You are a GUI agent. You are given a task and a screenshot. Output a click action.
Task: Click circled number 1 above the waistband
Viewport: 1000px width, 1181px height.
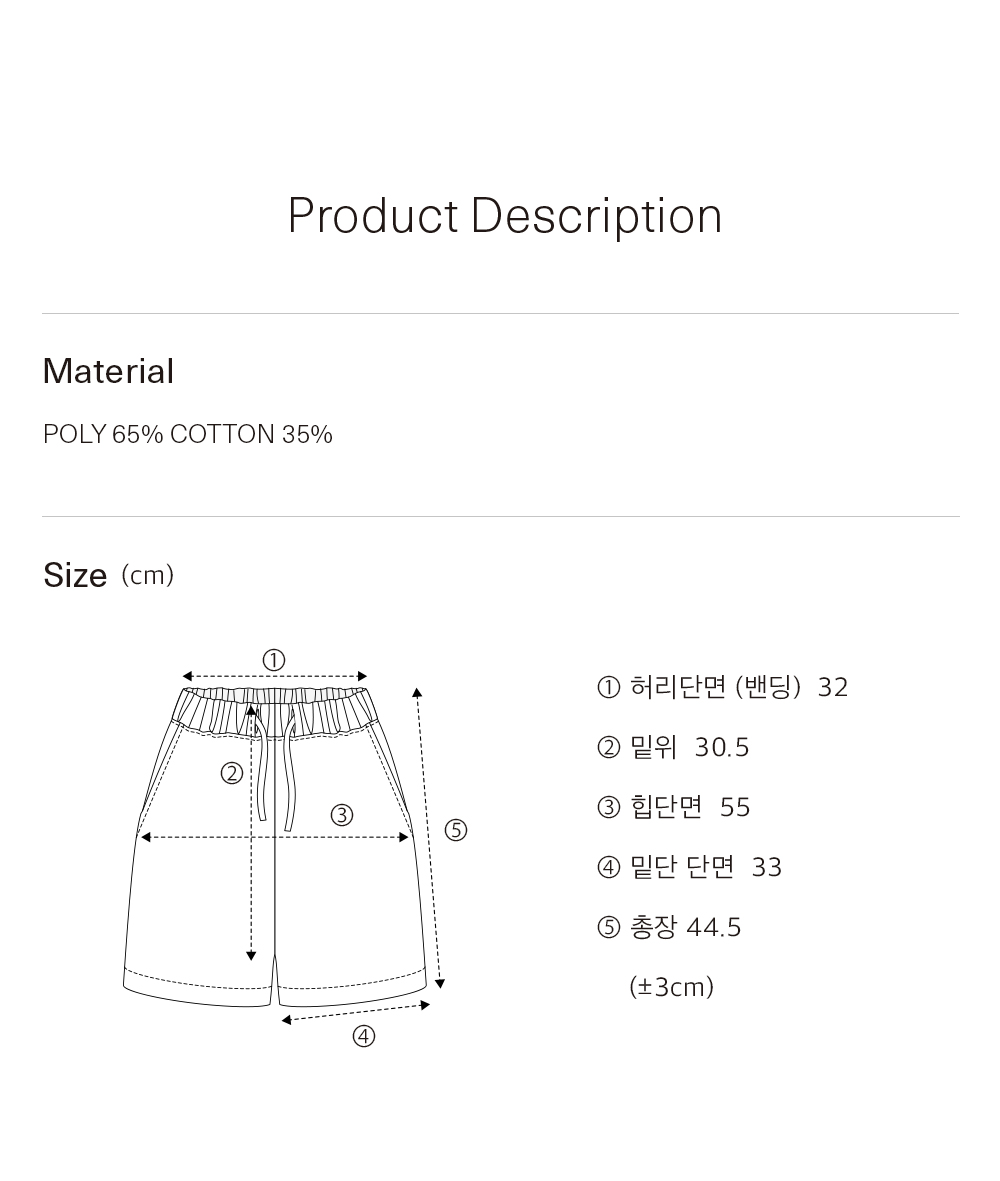[274, 661]
